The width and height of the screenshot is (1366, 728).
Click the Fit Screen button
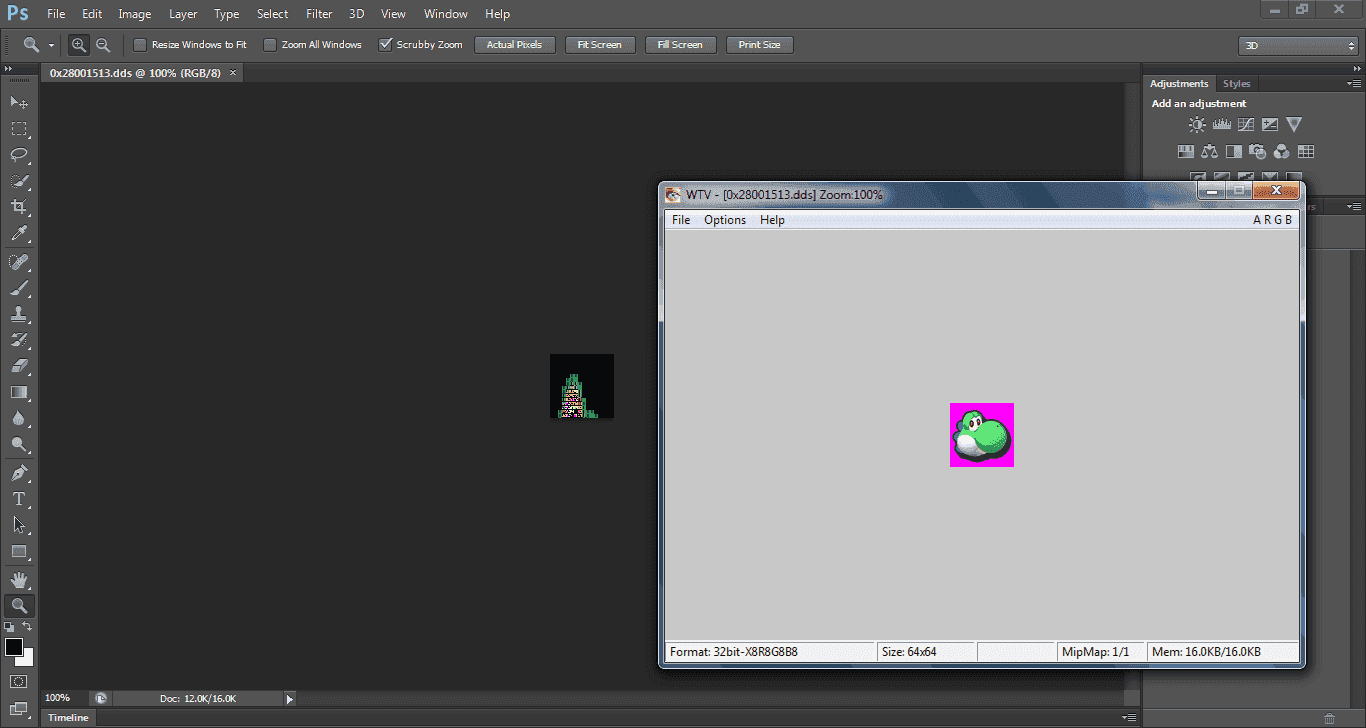[600, 45]
